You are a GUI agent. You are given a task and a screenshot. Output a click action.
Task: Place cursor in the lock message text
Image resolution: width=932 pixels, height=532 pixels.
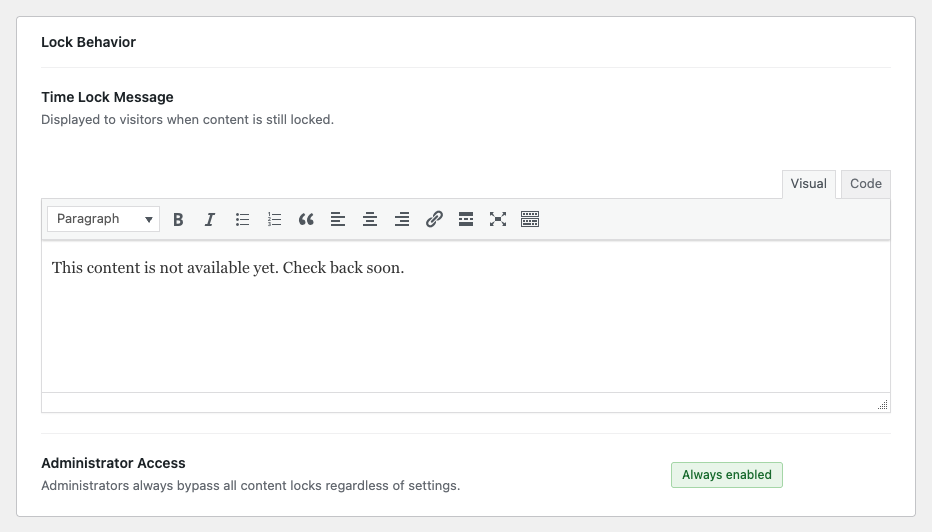click(228, 268)
